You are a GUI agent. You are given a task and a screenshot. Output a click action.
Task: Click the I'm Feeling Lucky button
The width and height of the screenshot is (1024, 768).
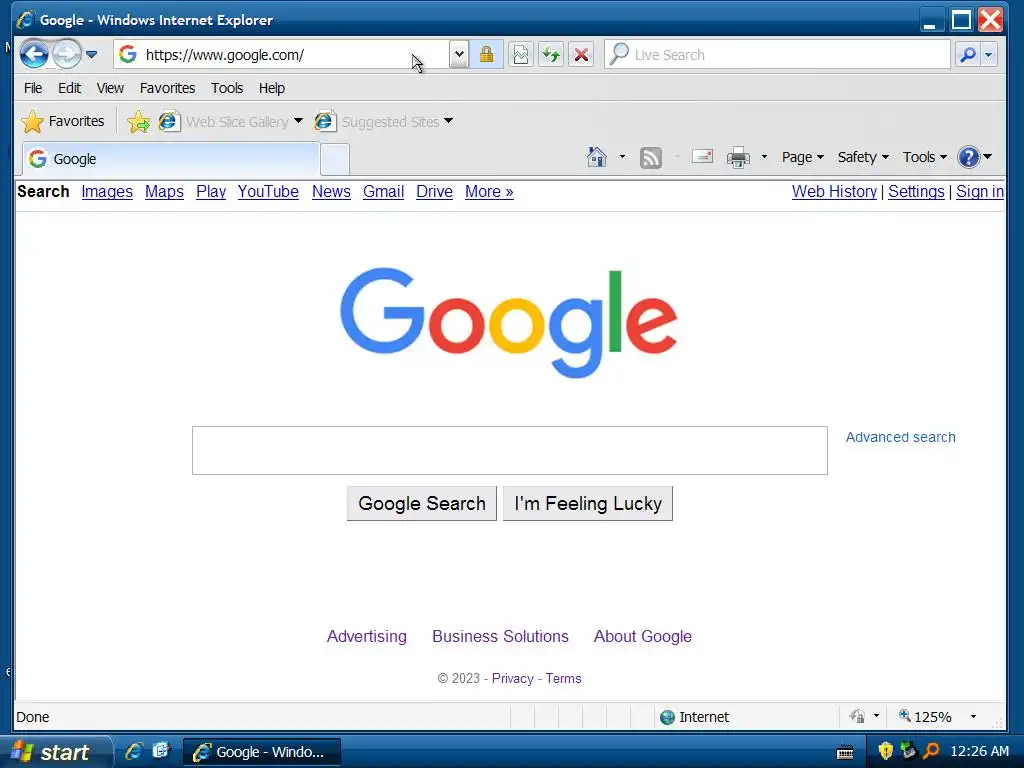(588, 504)
